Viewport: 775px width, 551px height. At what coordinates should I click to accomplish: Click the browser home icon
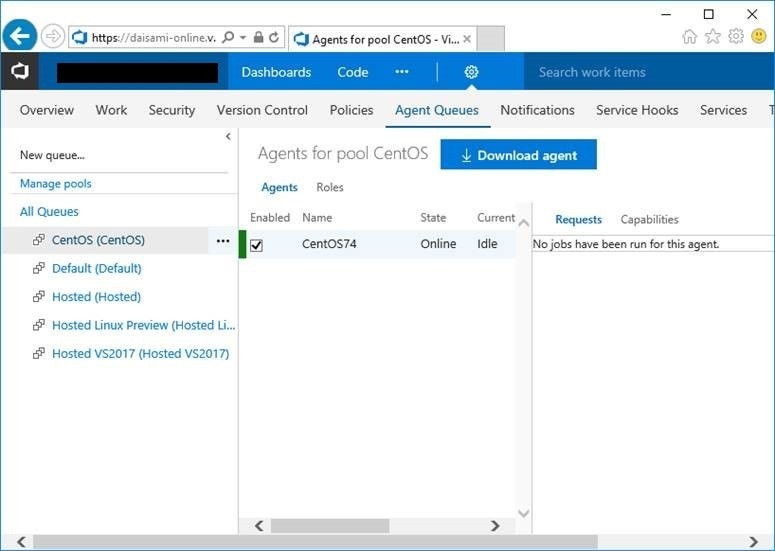click(x=689, y=37)
